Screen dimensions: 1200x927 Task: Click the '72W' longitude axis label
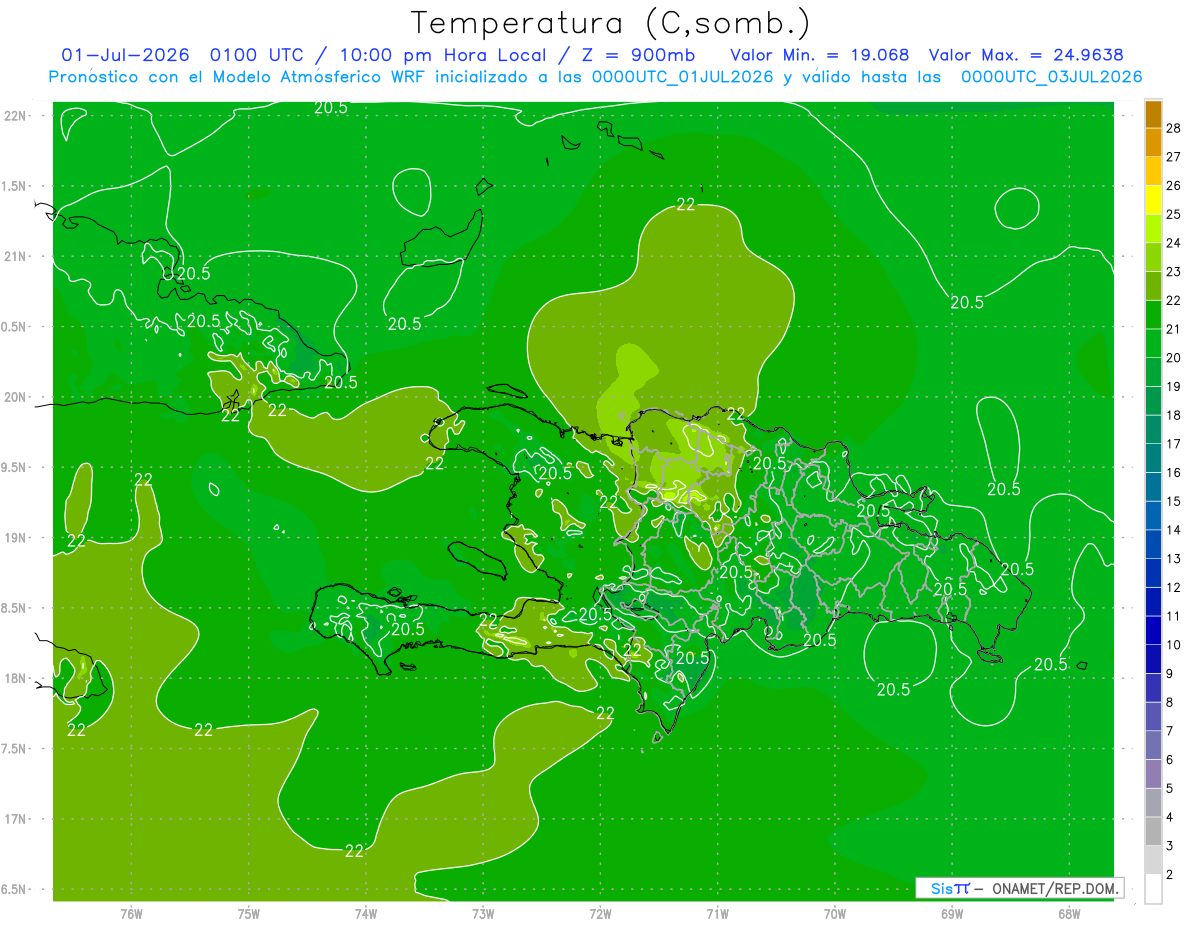coord(601,914)
